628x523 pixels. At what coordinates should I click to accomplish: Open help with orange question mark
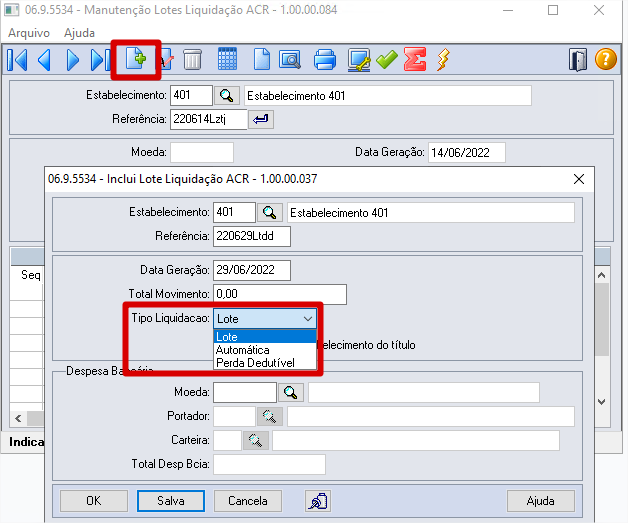point(606,59)
